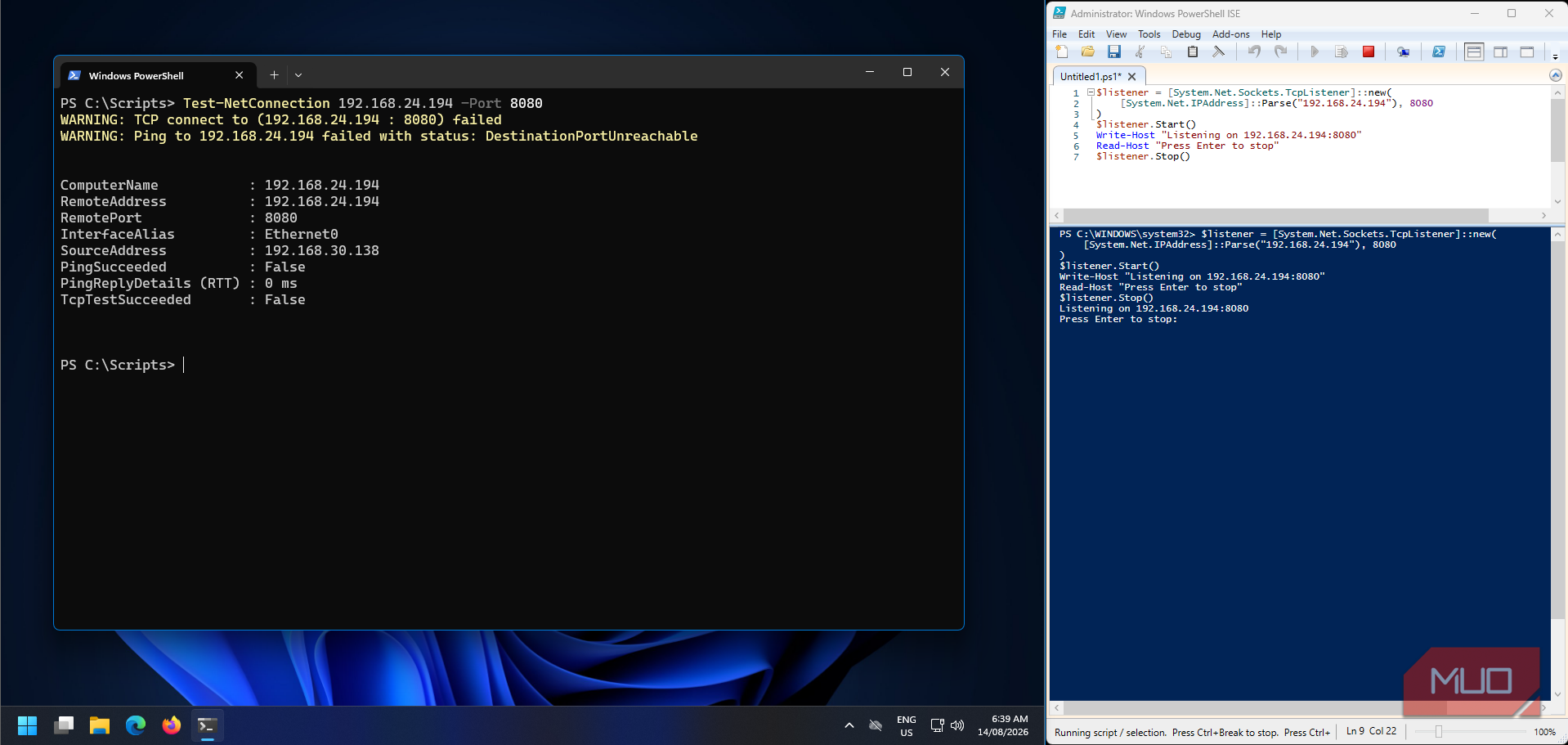Collapse the $listener code block on line 1

click(x=1091, y=92)
